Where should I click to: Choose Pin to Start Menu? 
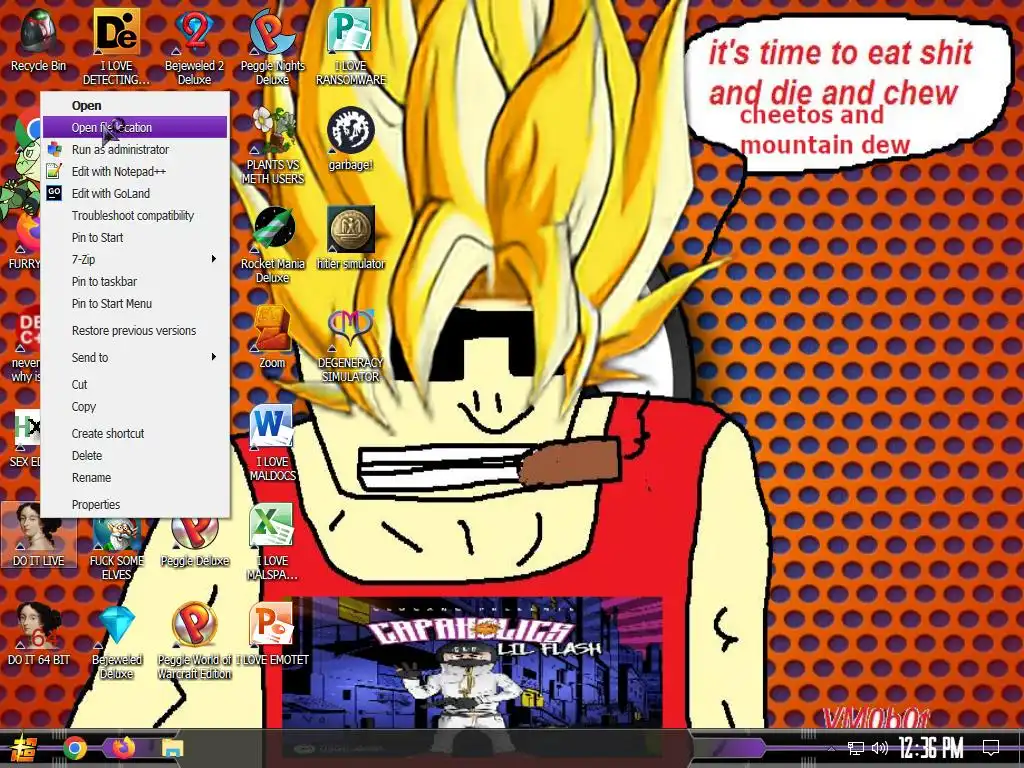click(135, 304)
